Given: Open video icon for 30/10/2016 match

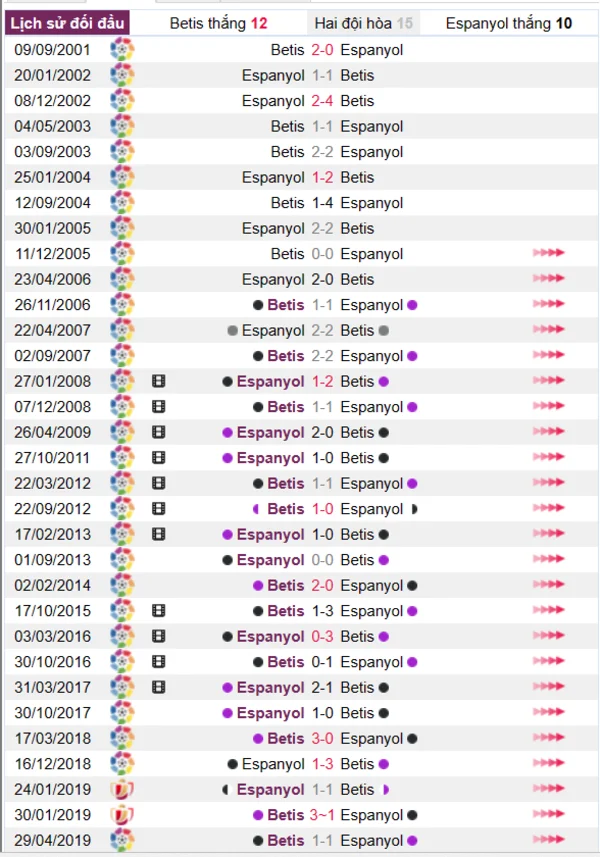Looking at the screenshot, I should point(158,662).
